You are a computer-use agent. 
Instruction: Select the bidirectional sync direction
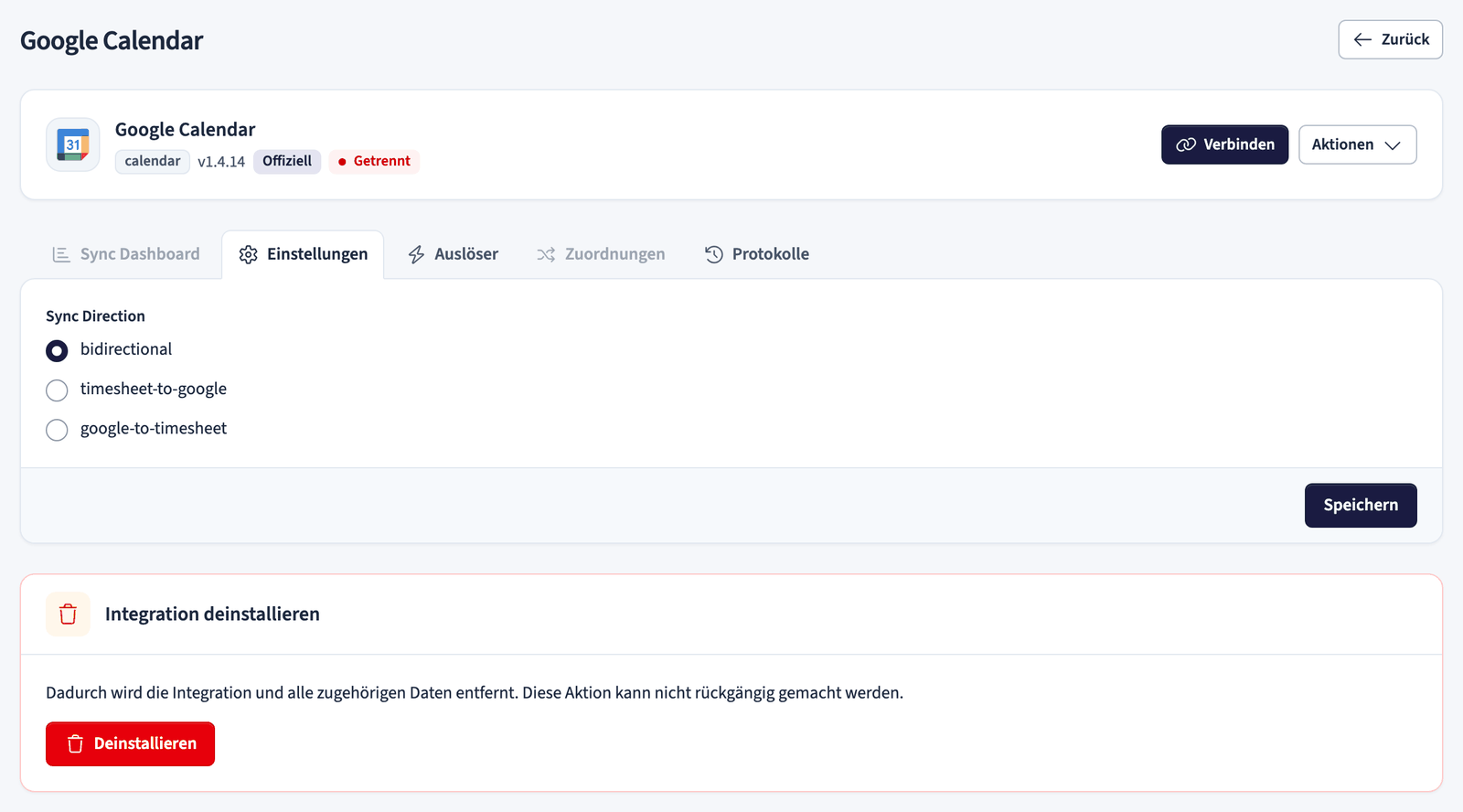[x=57, y=350]
